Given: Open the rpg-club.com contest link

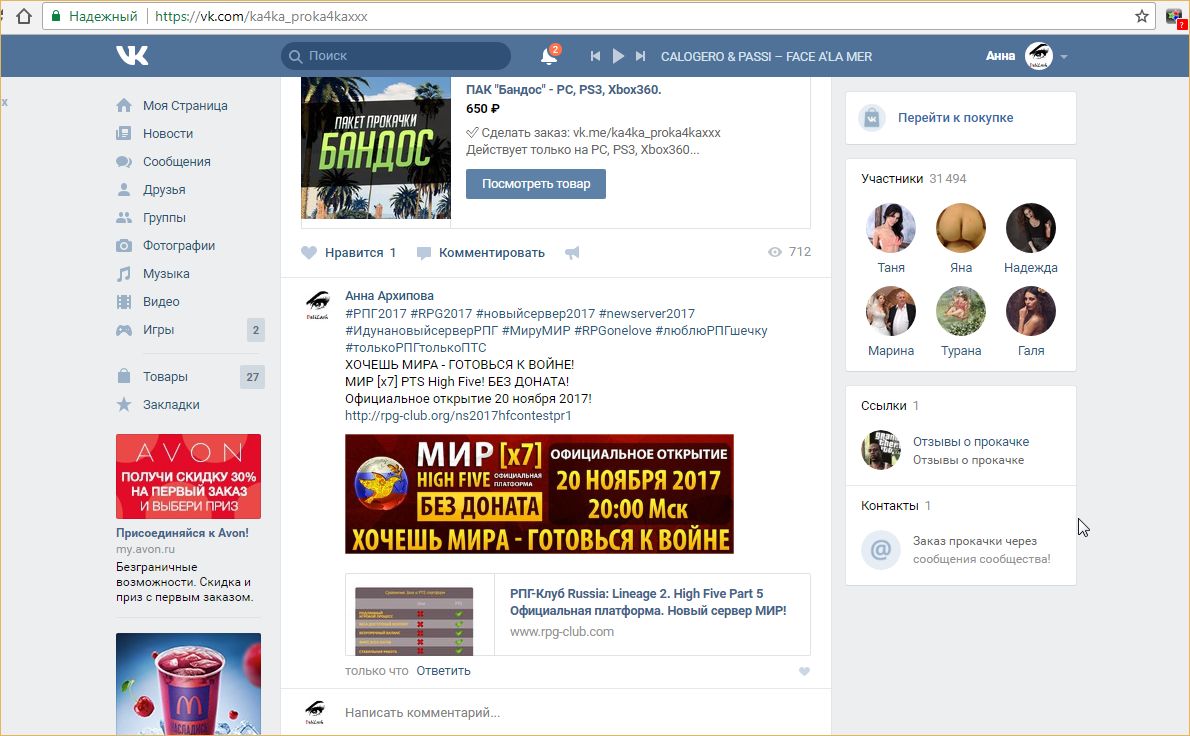Looking at the screenshot, I should (x=458, y=415).
